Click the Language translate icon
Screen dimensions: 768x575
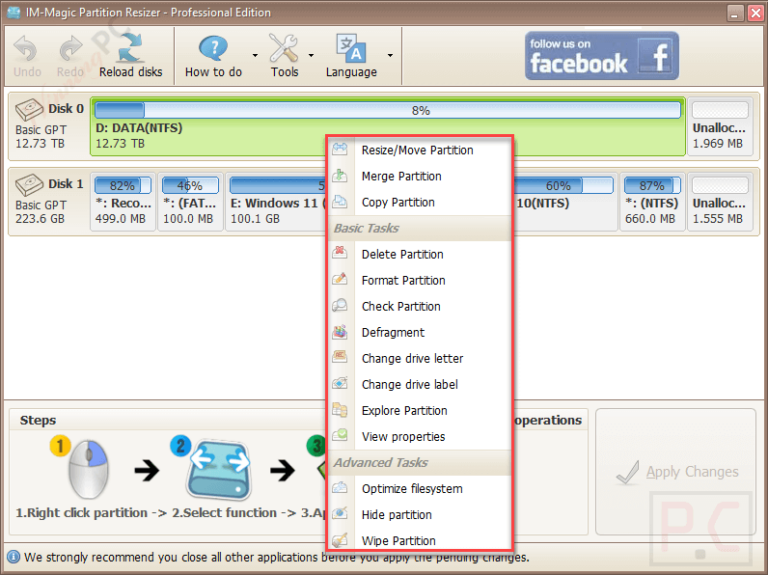tap(351, 48)
